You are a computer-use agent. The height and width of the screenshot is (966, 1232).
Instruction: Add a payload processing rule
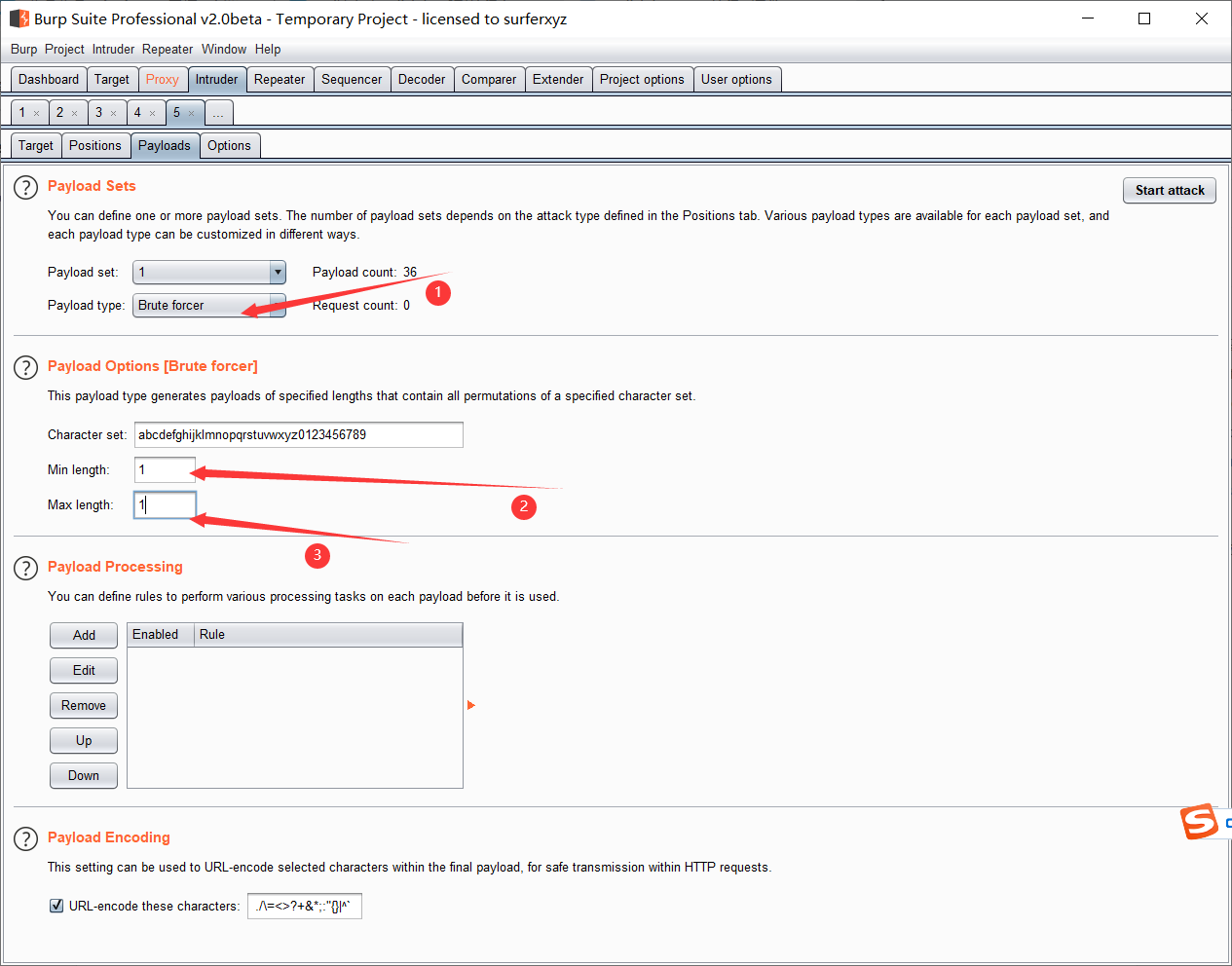(84, 635)
